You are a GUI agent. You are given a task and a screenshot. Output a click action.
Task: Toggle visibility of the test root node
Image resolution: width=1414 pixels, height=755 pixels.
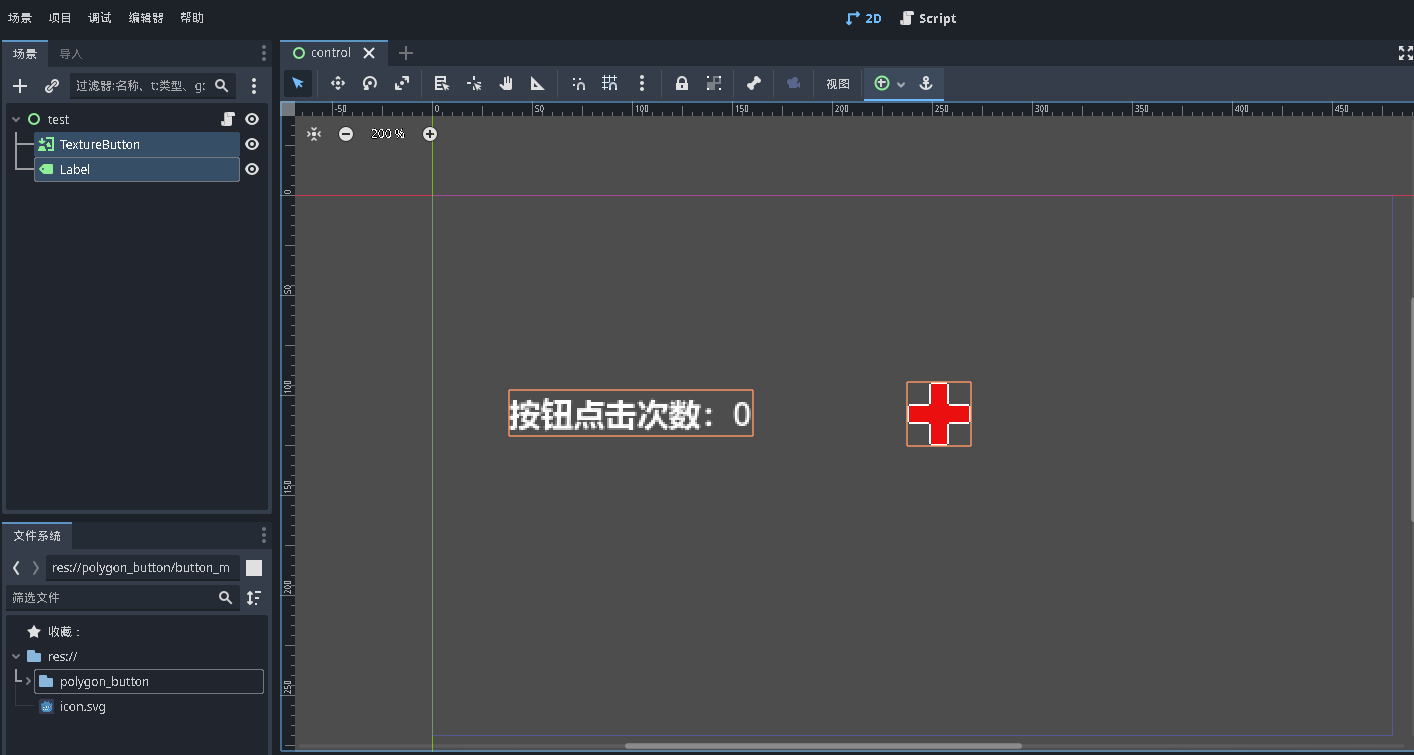[x=251, y=118]
